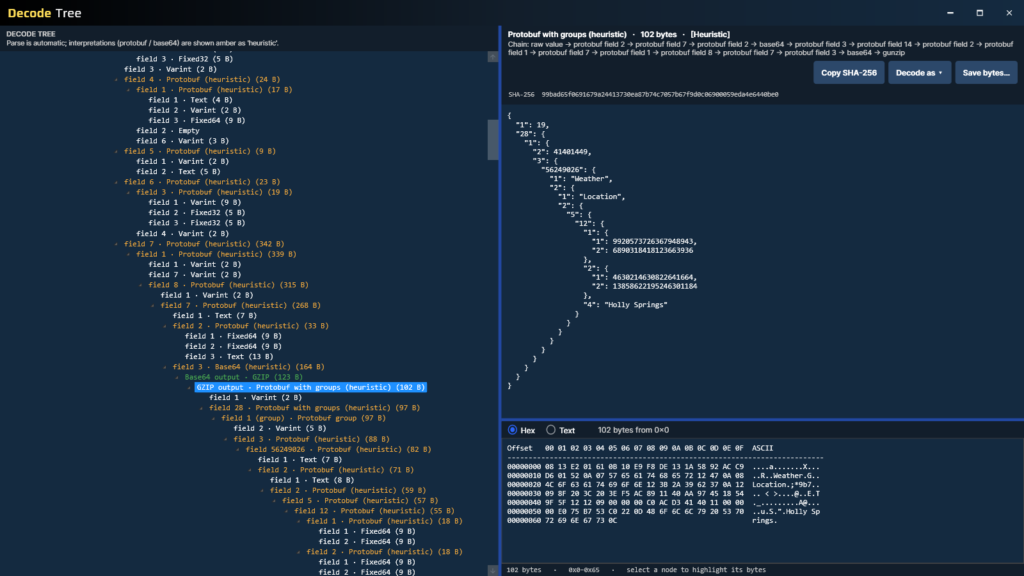Screen dimensions: 1024x576
Task: Click the Chain path description text
Action: point(760,48)
